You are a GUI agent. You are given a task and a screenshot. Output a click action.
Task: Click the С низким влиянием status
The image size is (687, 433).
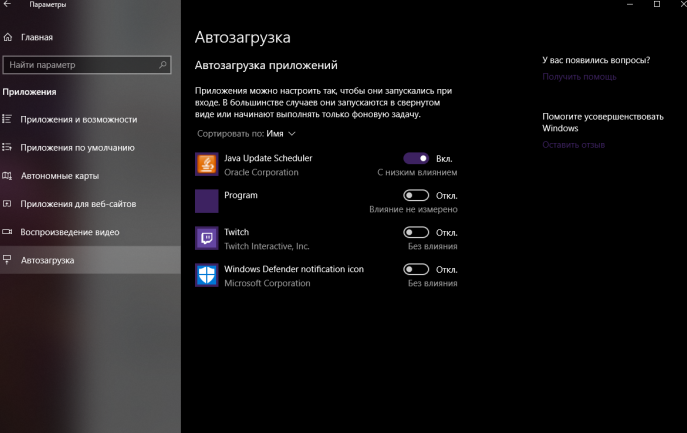(417, 172)
